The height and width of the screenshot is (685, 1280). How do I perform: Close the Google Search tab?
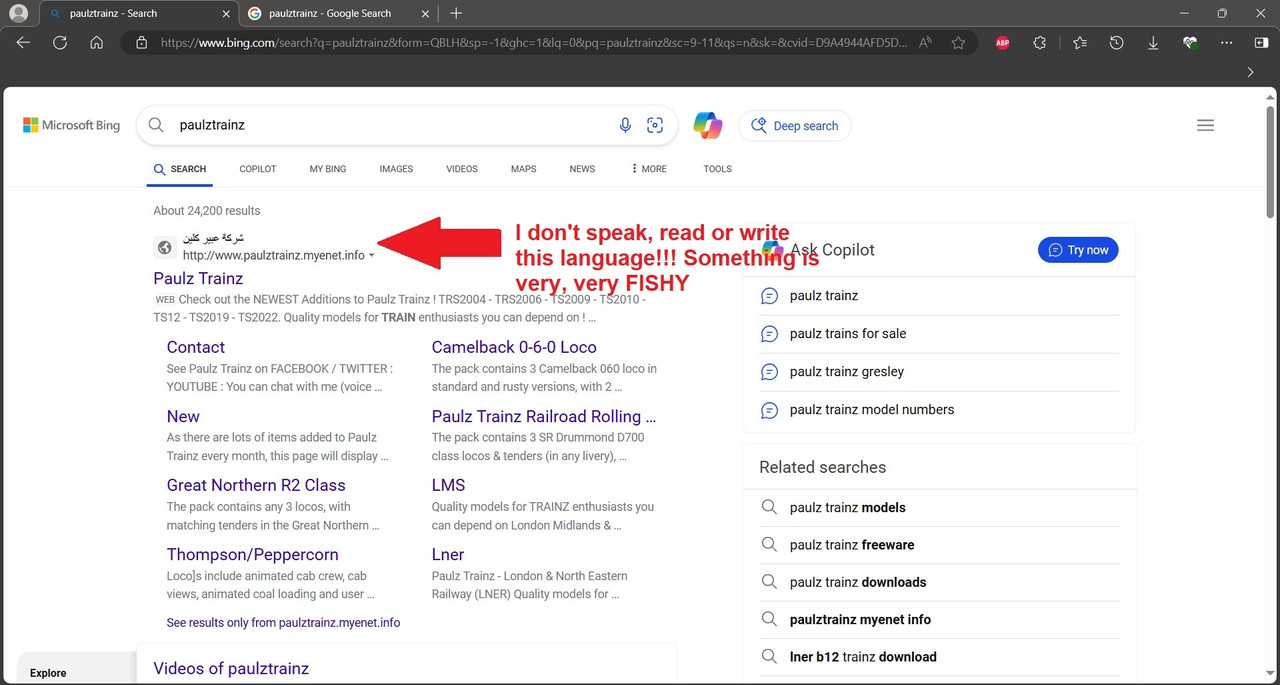tap(423, 13)
